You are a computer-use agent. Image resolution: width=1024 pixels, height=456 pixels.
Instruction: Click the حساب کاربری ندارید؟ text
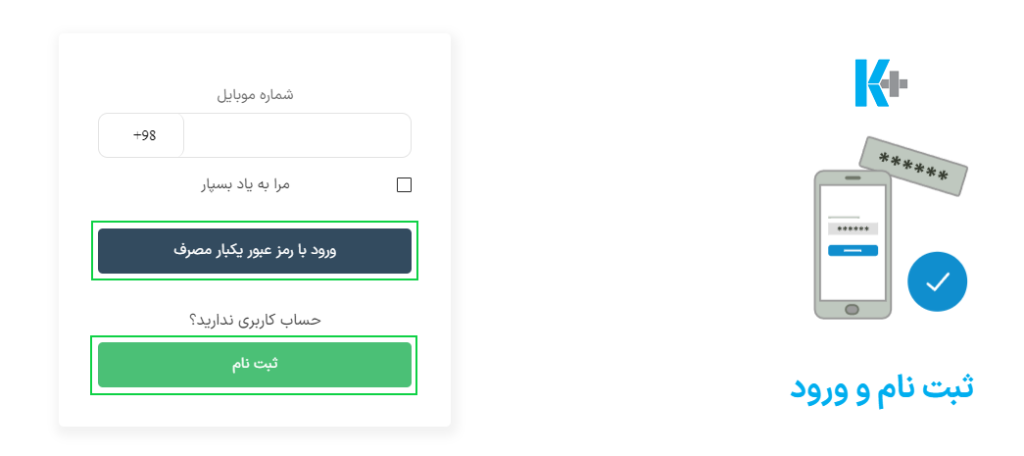(x=255, y=320)
